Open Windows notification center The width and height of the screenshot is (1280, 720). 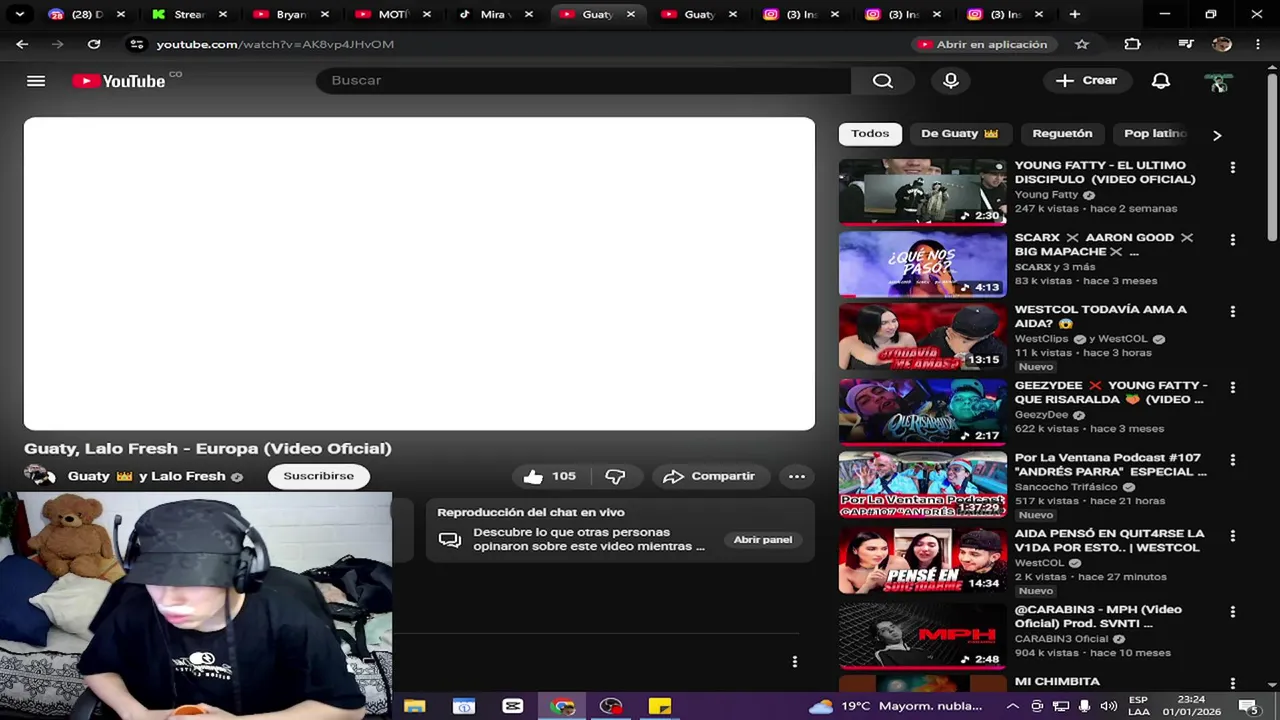(x=1250, y=706)
